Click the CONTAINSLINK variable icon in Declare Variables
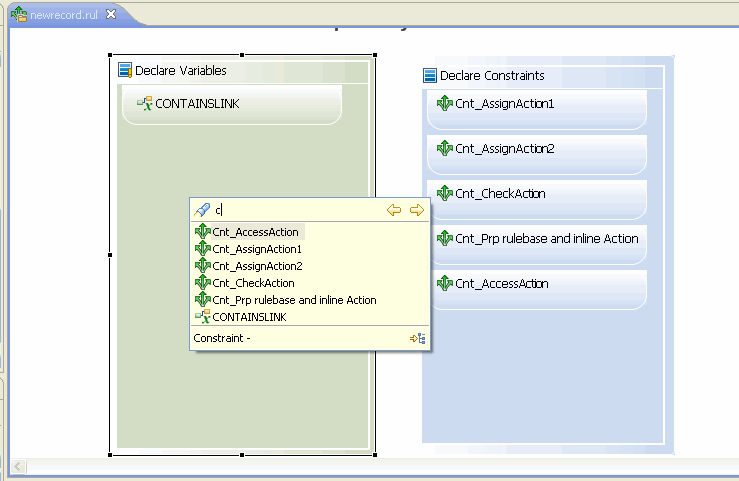 pos(145,103)
